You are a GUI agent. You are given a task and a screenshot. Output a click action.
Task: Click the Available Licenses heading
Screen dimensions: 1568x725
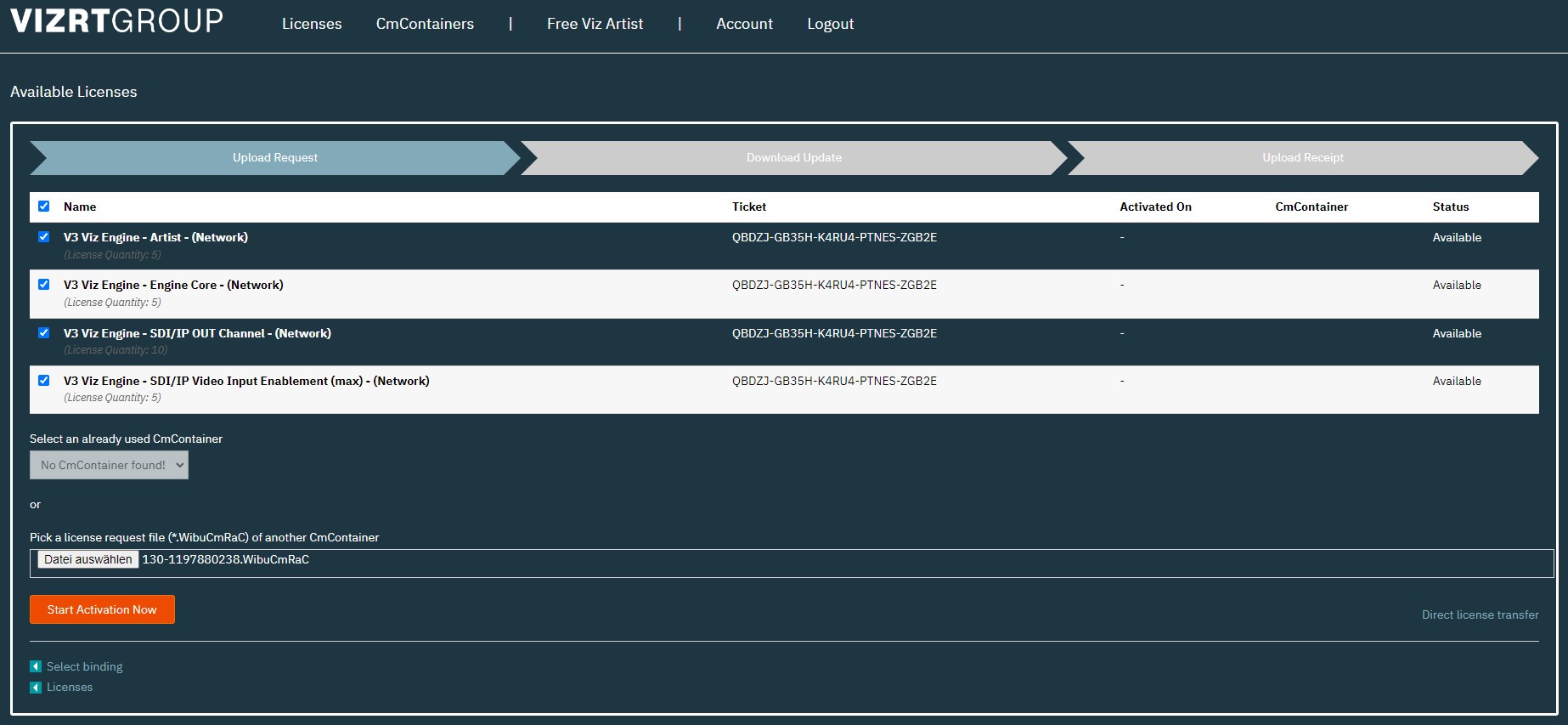click(x=74, y=92)
